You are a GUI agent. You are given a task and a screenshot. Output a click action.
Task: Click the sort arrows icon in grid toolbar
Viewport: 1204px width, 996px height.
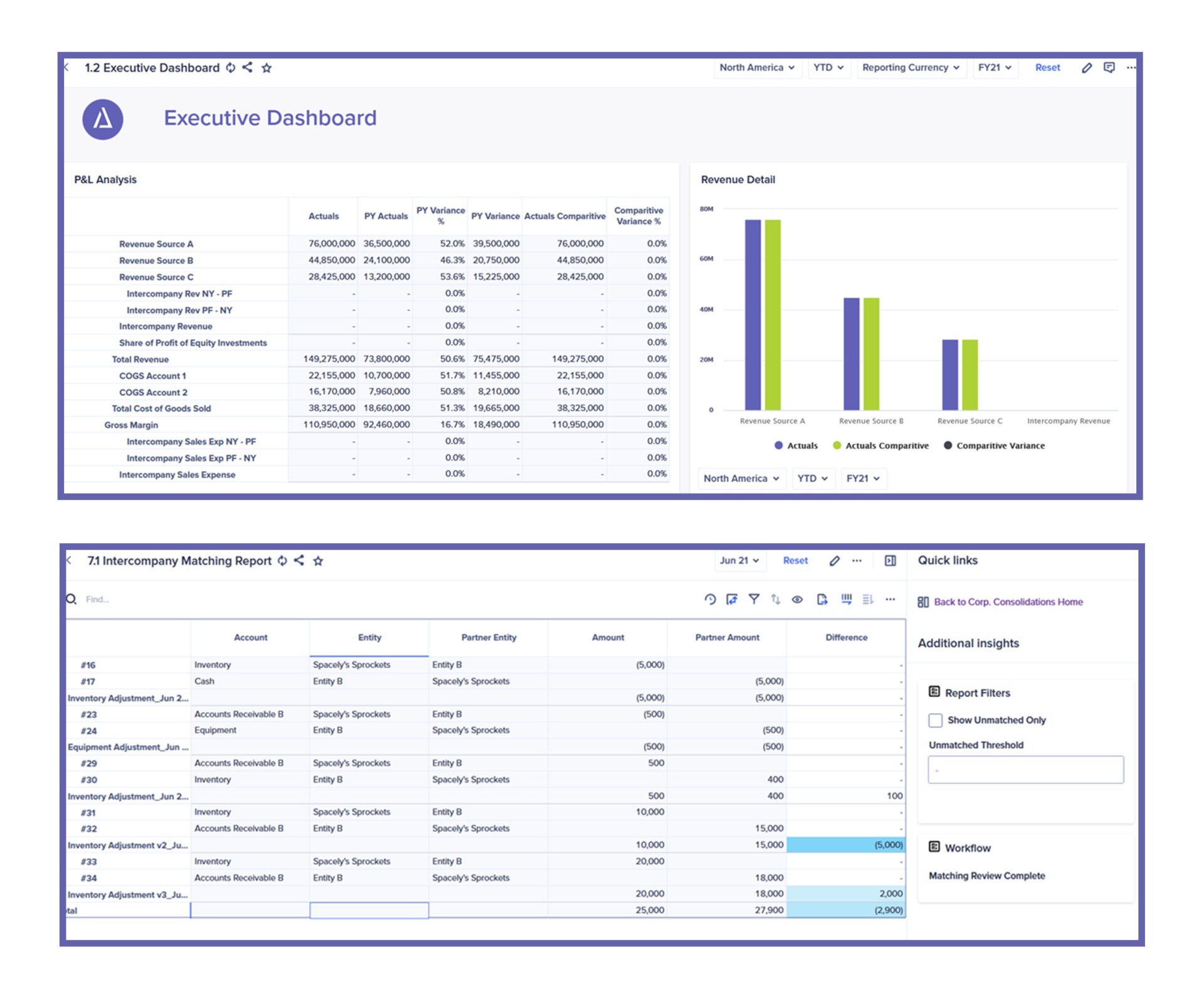pos(776,600)
